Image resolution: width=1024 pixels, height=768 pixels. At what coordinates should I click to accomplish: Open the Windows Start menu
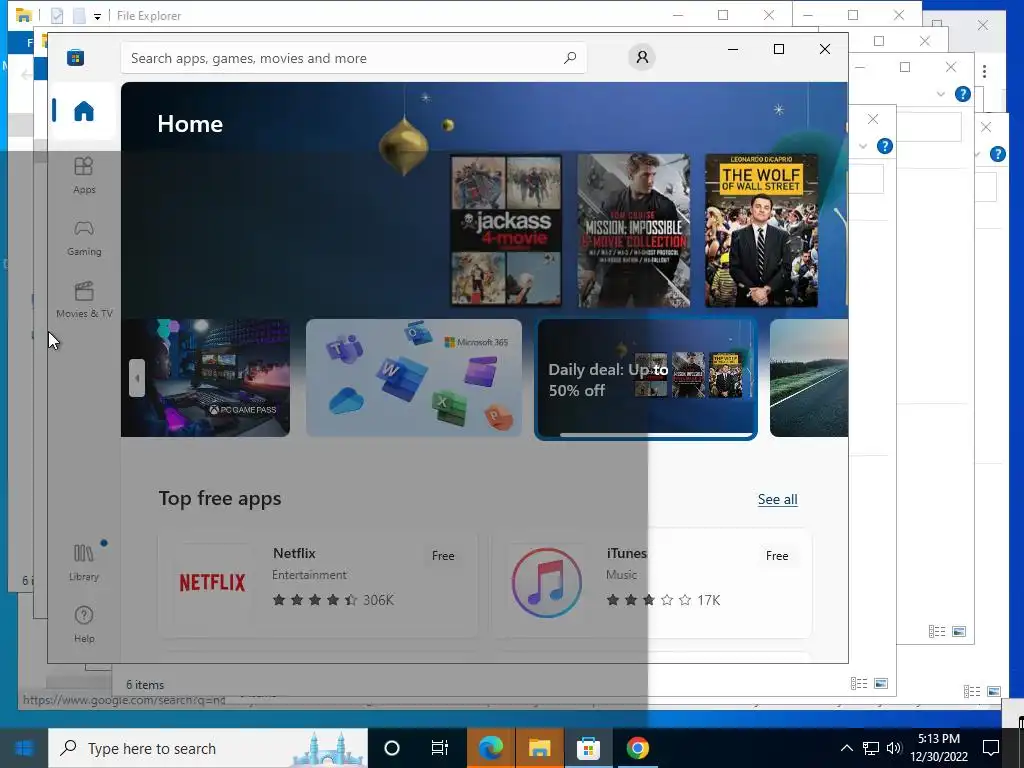click(x=24, y=748)
